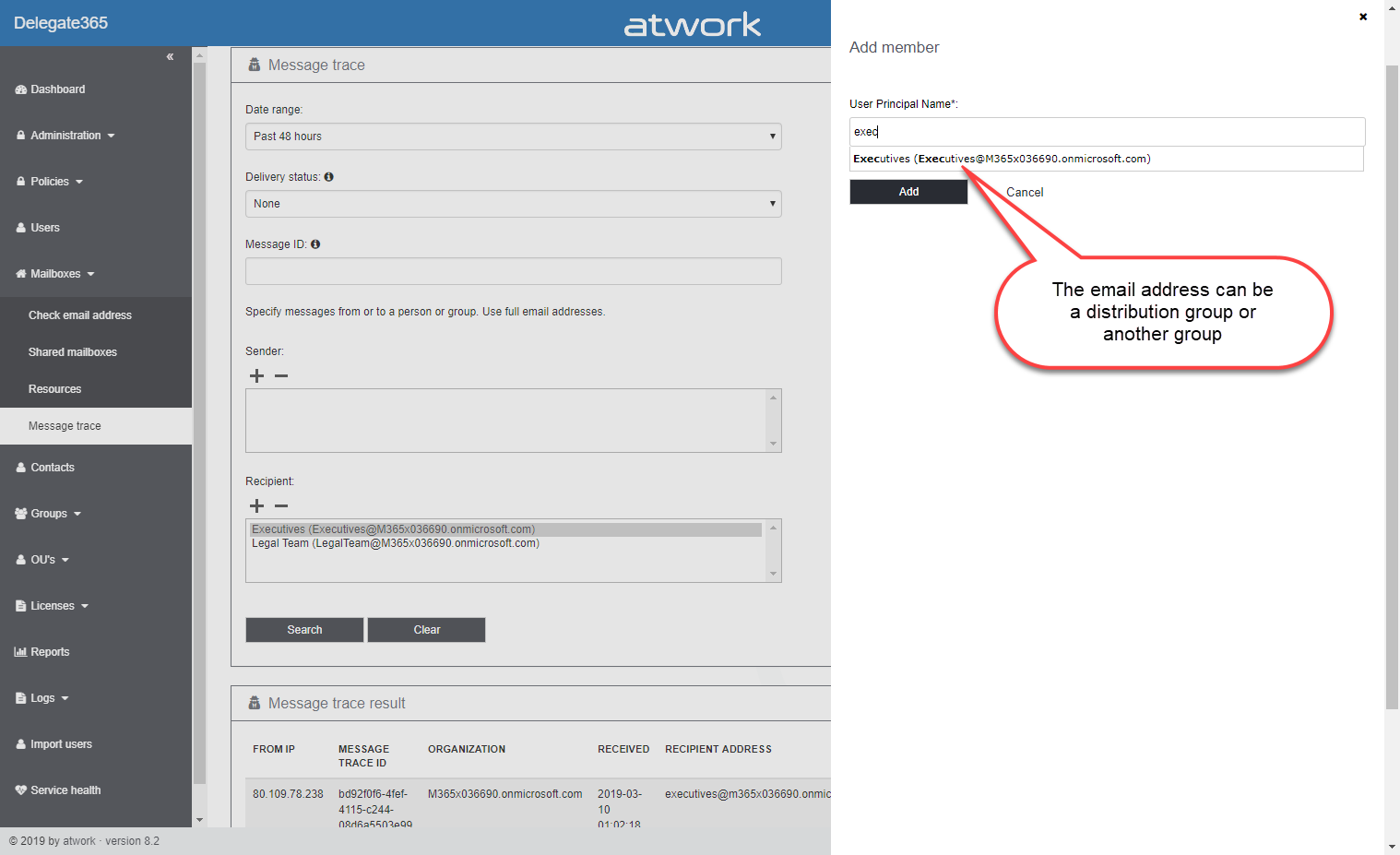Focus the User Principal Name field

pos(1107,132)
